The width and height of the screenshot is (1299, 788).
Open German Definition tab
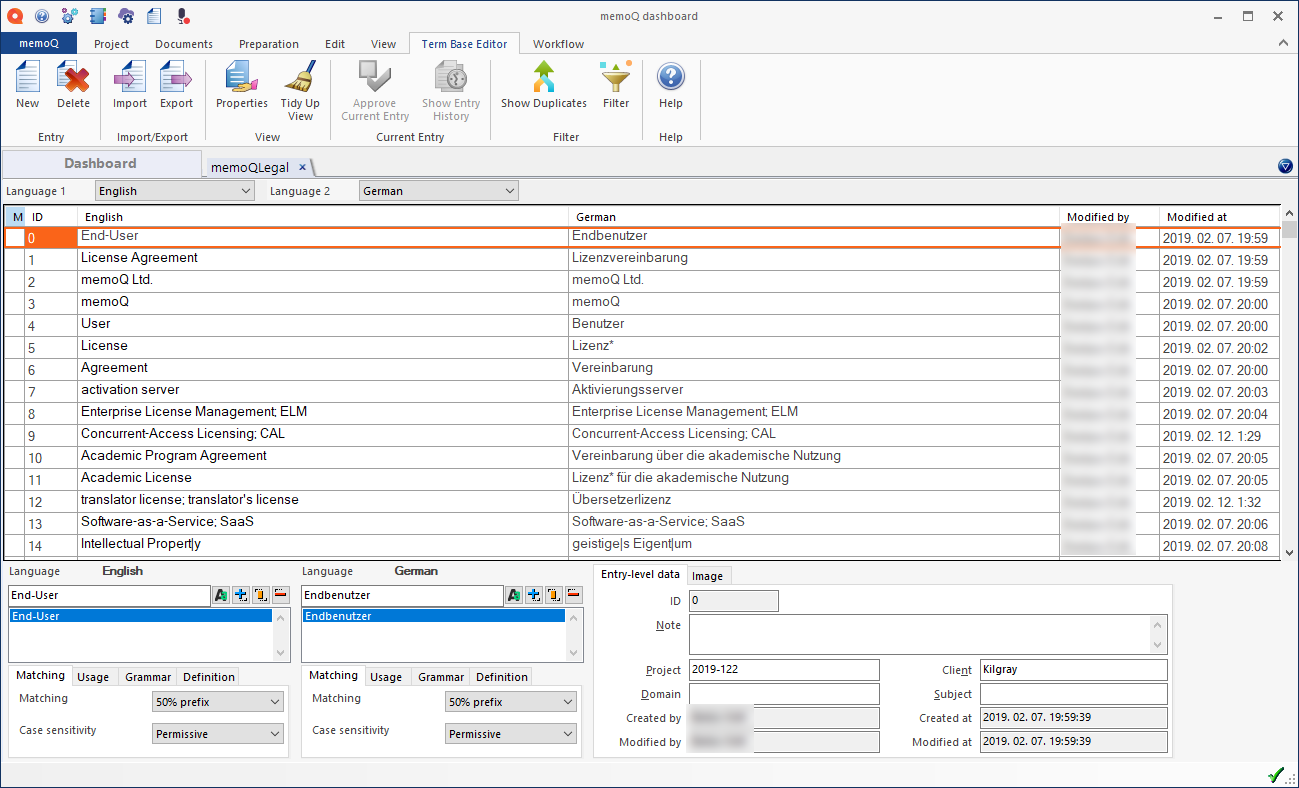tap(502, 677)
